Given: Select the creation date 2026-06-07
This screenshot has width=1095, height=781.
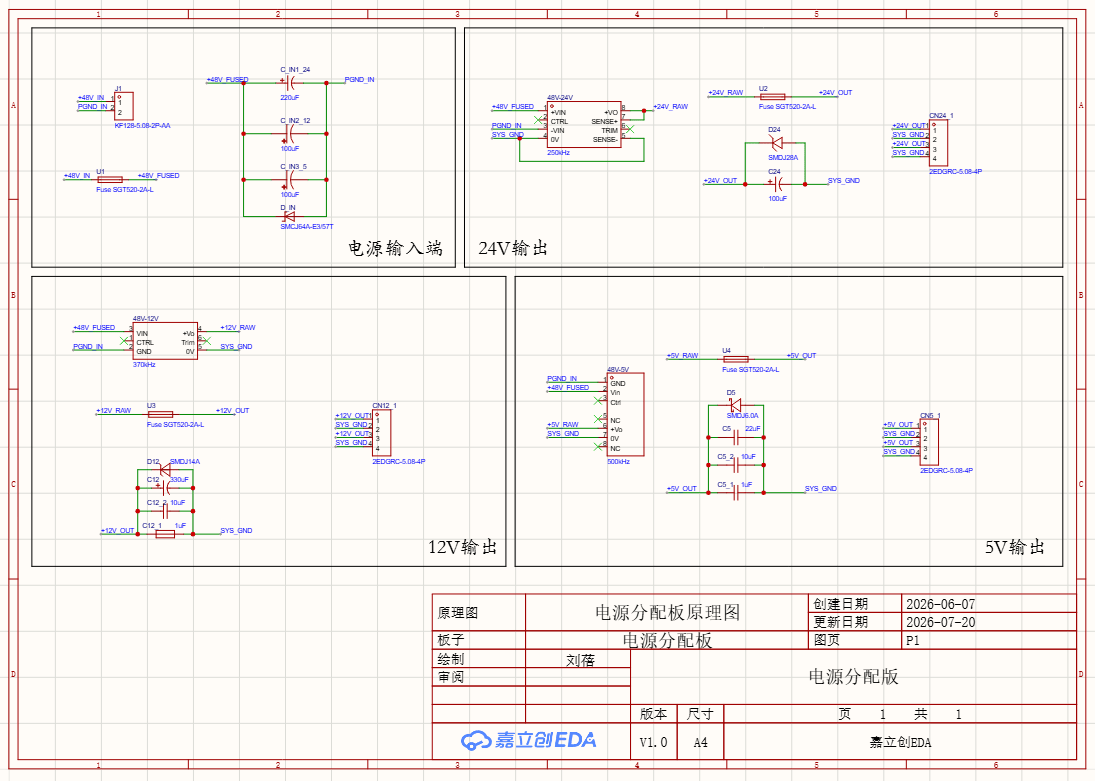Looking at the screenshot, I should [x=941, y=604].
